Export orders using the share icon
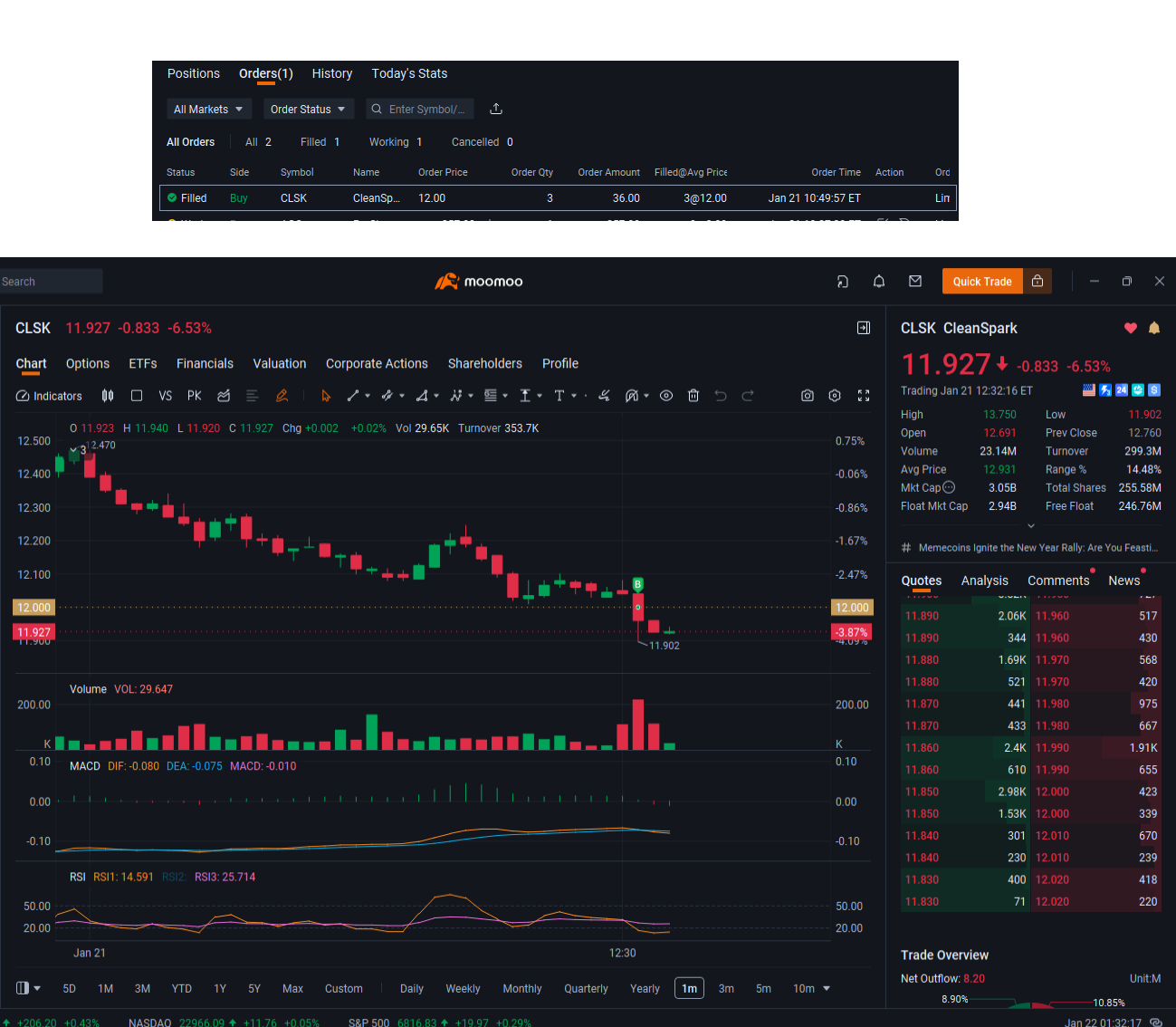The image size is (1176, 1027). click(x=496, y=109)
